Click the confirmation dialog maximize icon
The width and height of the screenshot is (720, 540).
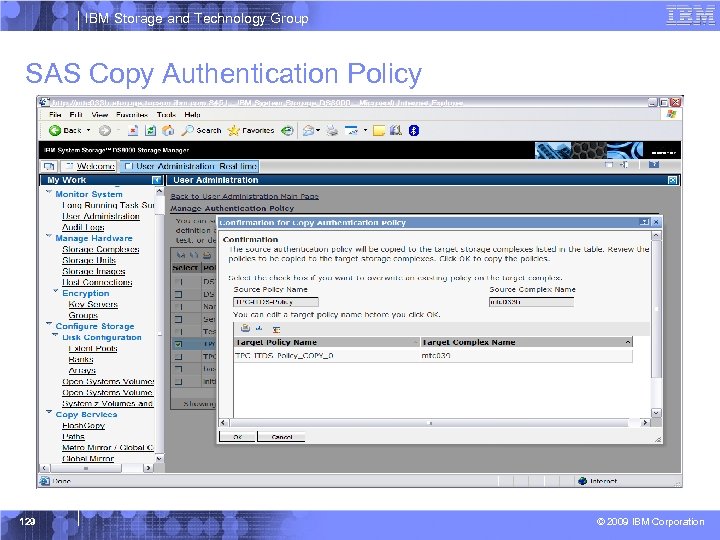pos(645,222)
